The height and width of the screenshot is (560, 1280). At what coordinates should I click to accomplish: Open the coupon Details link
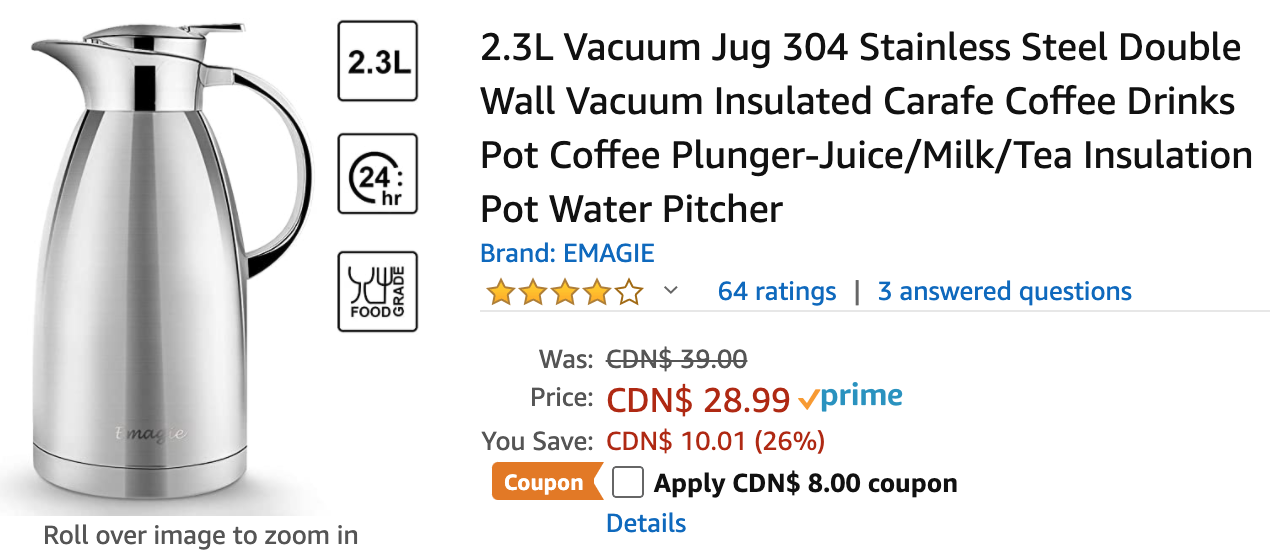coord(646,523)
